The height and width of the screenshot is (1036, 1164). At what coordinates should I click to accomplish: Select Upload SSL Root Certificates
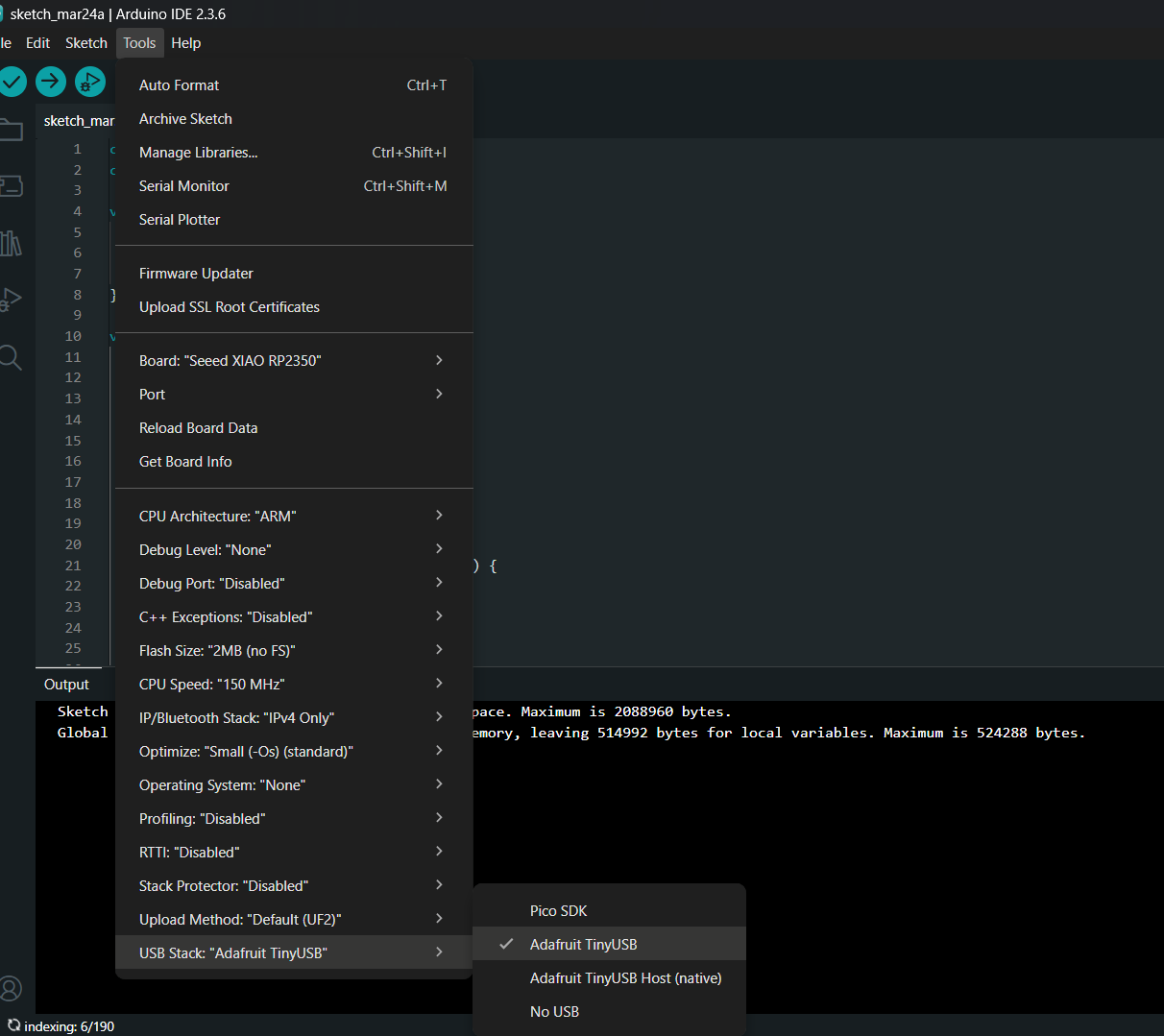click(293, 306)
